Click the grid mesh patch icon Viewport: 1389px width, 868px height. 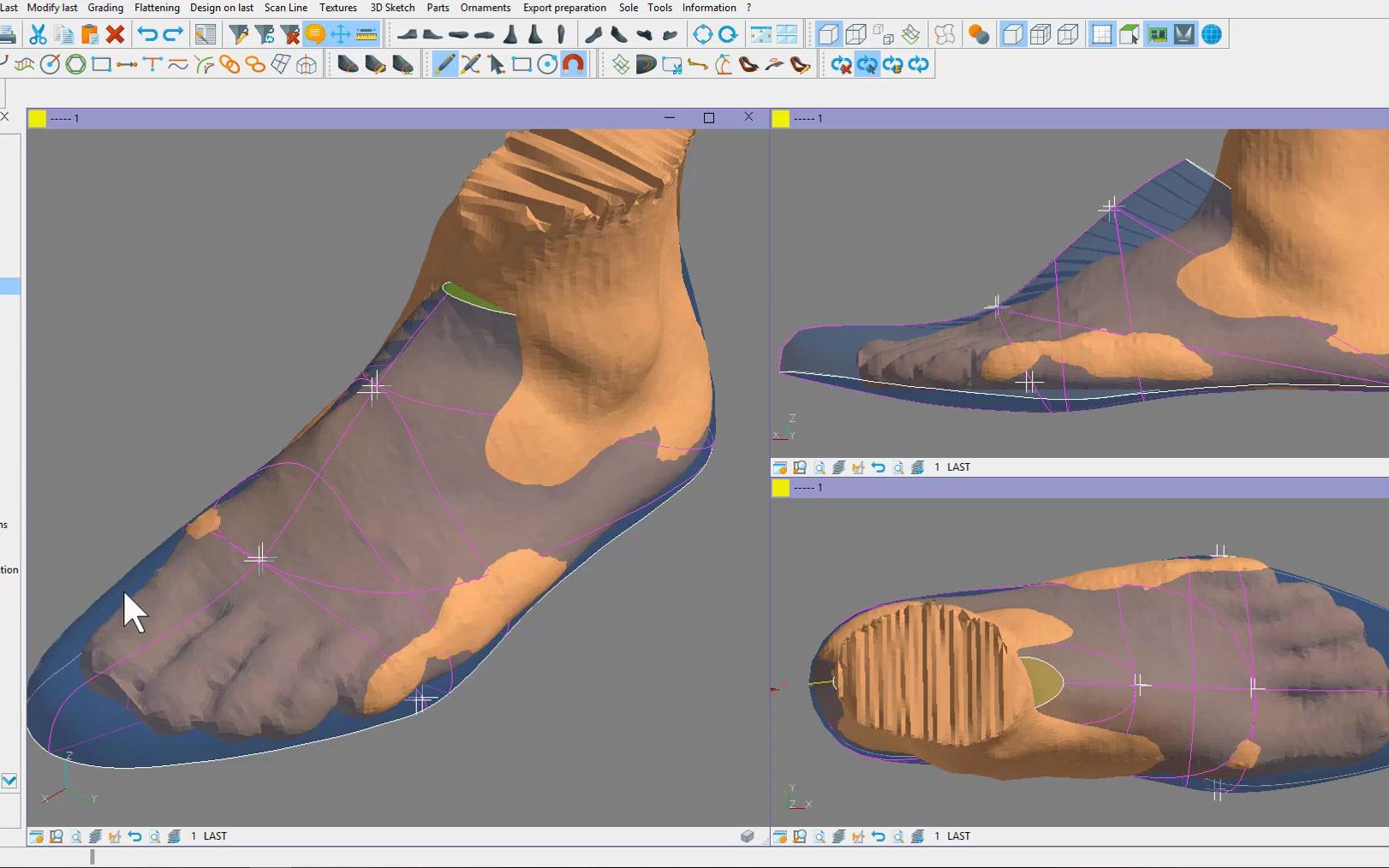(x=281, y=64)
